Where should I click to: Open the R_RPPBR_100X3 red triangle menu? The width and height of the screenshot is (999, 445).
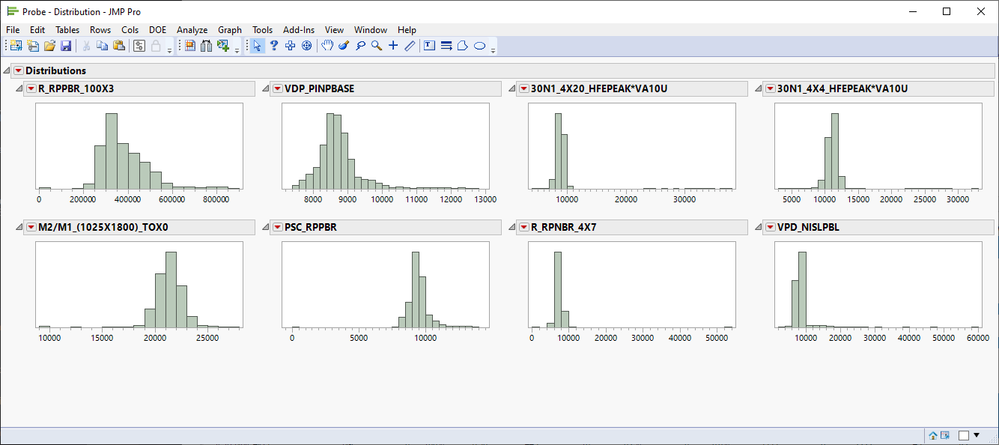31,89
